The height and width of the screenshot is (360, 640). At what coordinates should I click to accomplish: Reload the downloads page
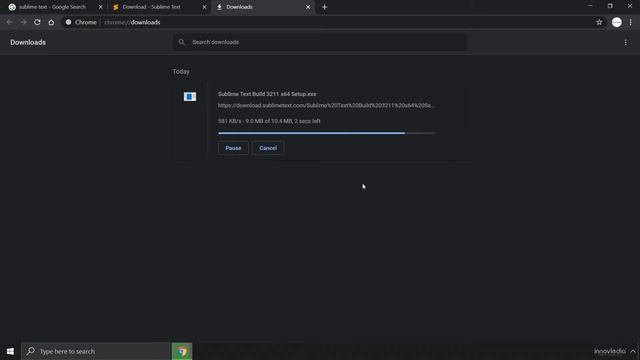[x=37, y=22]
